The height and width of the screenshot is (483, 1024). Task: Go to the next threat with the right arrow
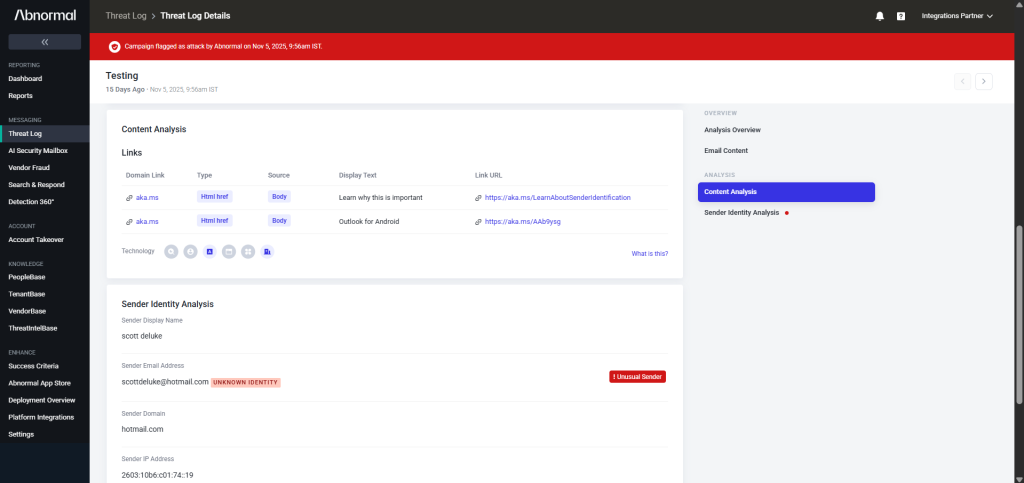click(x=984, y=82)
